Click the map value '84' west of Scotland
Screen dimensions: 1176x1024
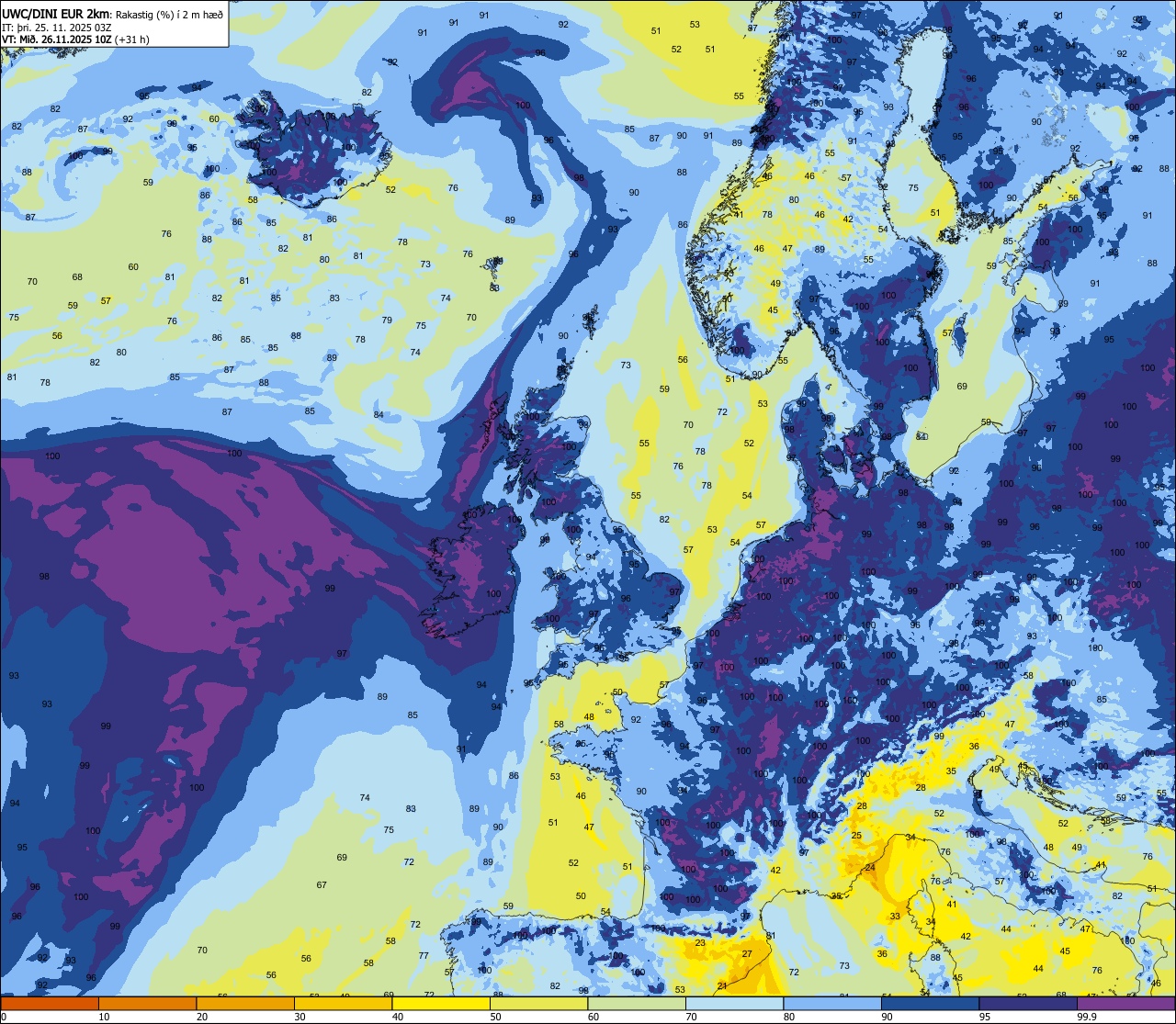(x=379, y=415)
